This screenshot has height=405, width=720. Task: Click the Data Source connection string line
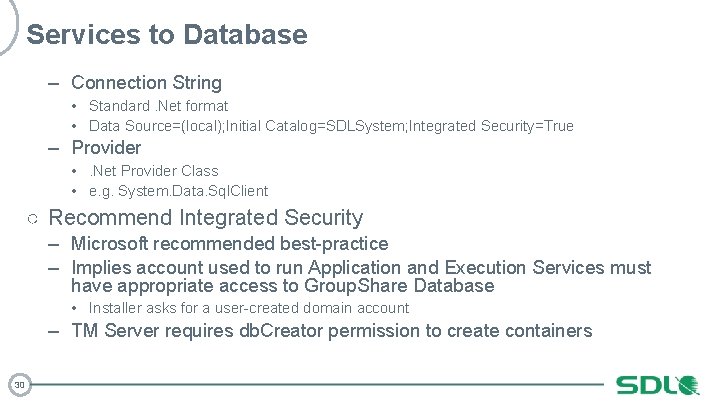coord(330,126)
